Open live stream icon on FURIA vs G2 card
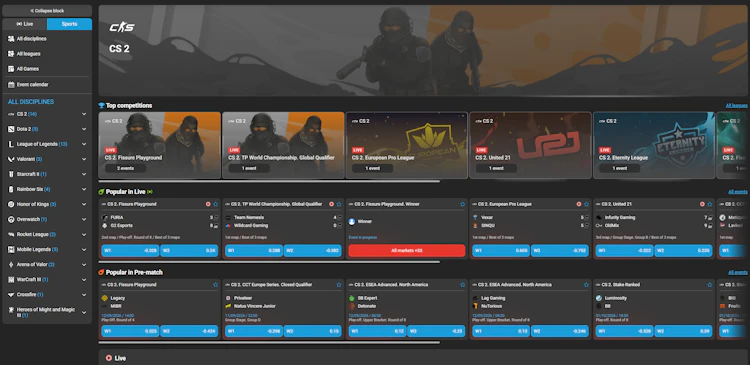The image size is (750, 365). pos(208,204)
